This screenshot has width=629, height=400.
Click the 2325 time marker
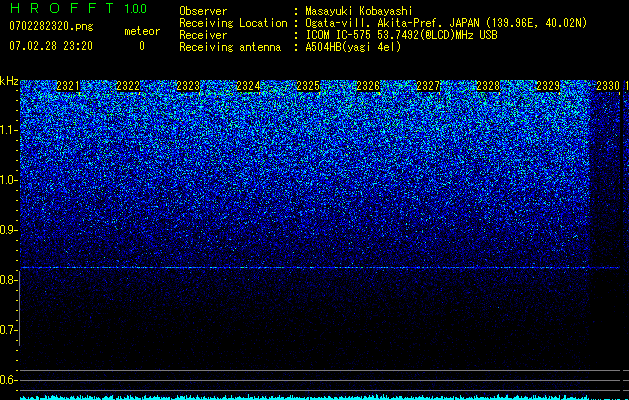[308, 86]
